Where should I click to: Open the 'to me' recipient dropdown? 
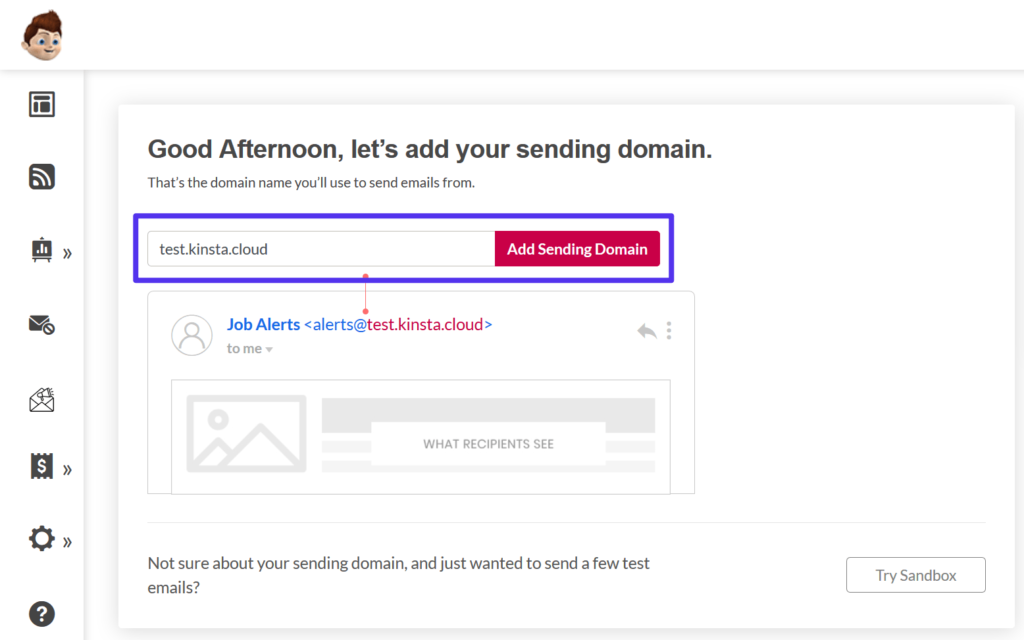tap(250, 348)
